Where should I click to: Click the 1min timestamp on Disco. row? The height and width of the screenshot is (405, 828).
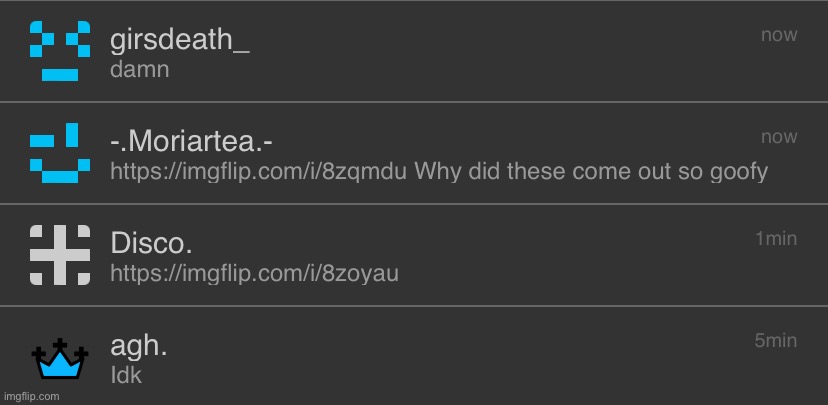point(776,239)
